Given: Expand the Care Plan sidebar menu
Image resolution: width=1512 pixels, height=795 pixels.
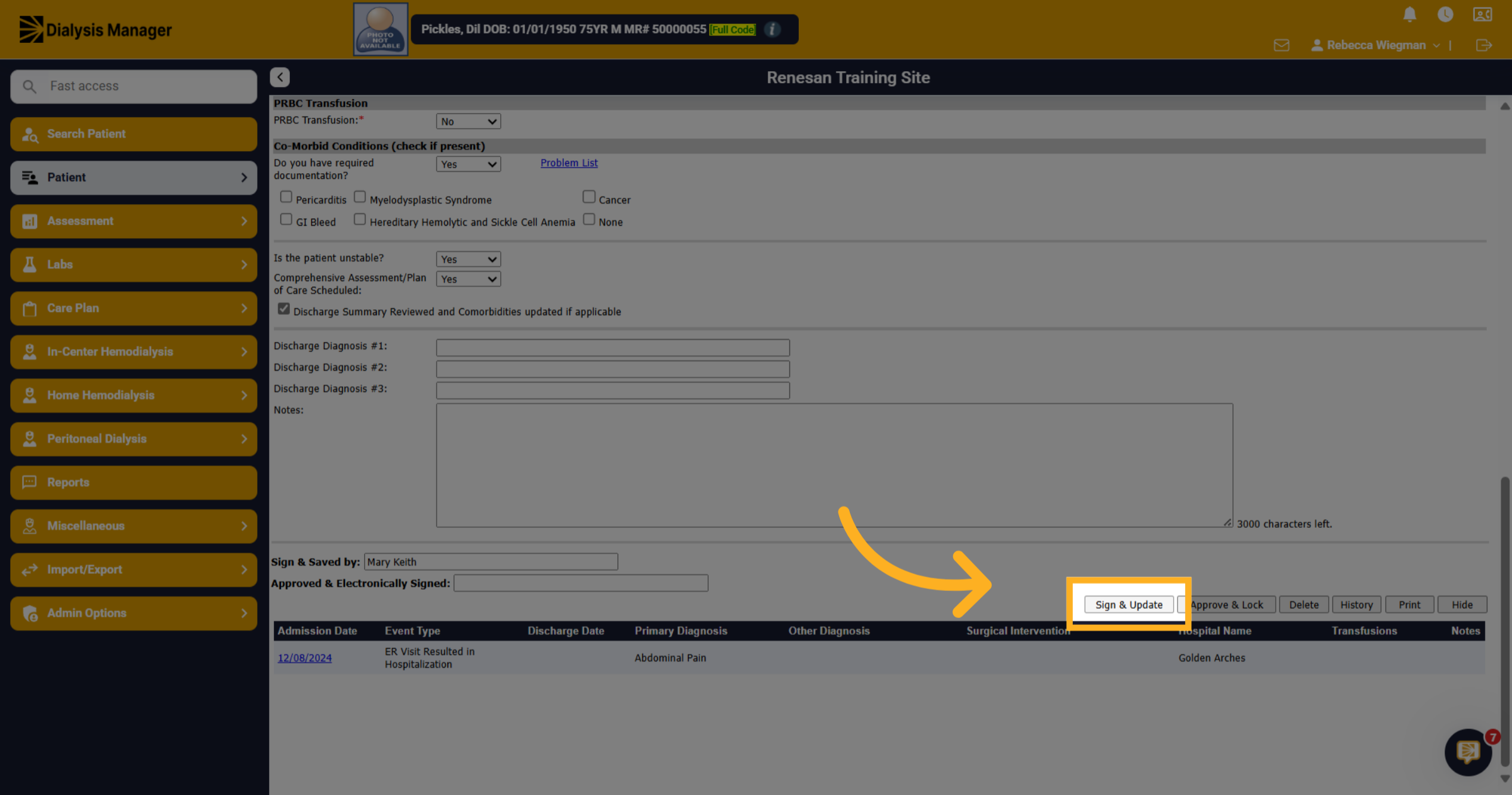Looking at the screenshot, I should [134, 307].
